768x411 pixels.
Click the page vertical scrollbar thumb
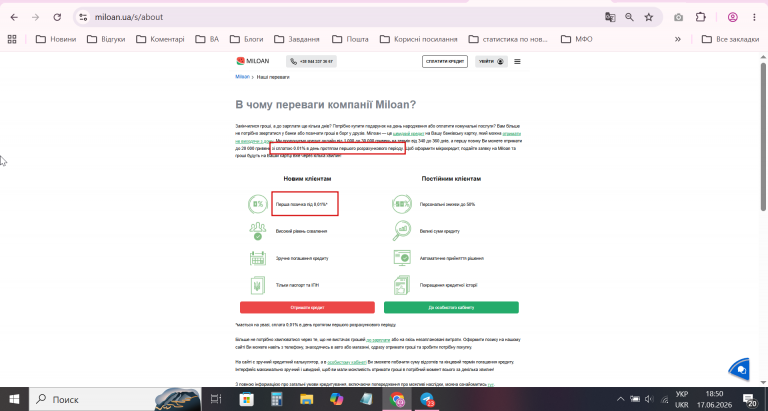pyautogui.click(x=763, y=137)
